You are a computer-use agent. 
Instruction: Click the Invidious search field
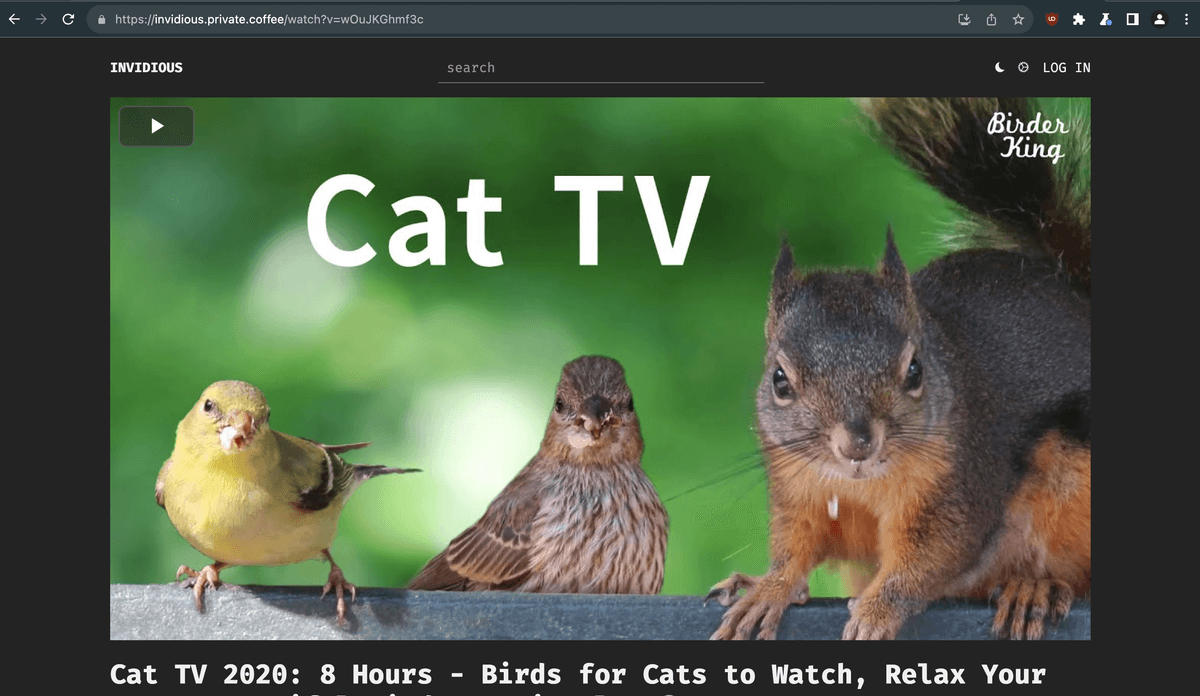[600, 68]
